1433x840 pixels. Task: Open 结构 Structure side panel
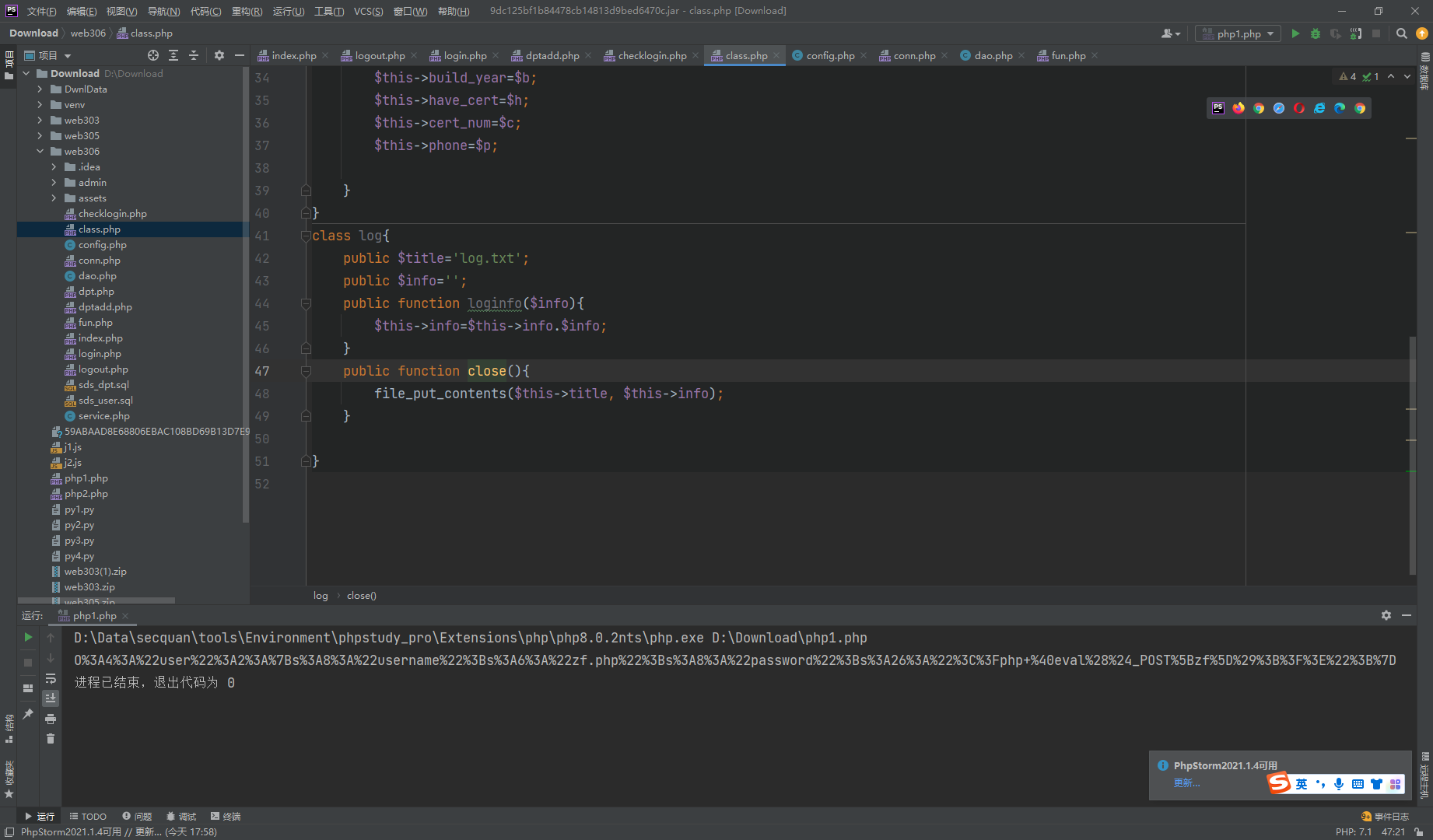[9, 728]
